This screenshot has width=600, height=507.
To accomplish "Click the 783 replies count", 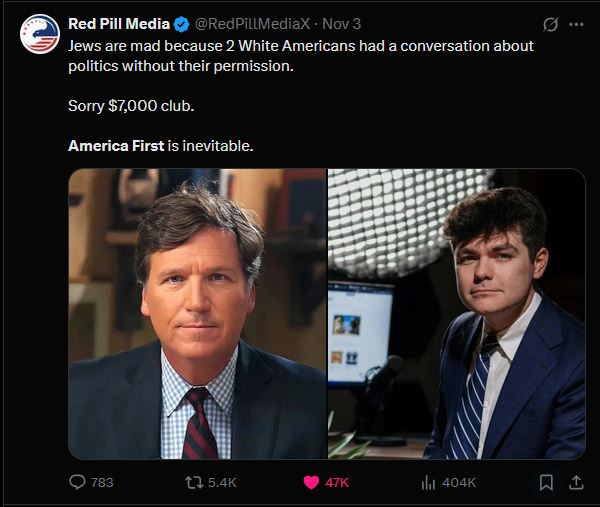I will pyautogui.click(x=102, y=482).
